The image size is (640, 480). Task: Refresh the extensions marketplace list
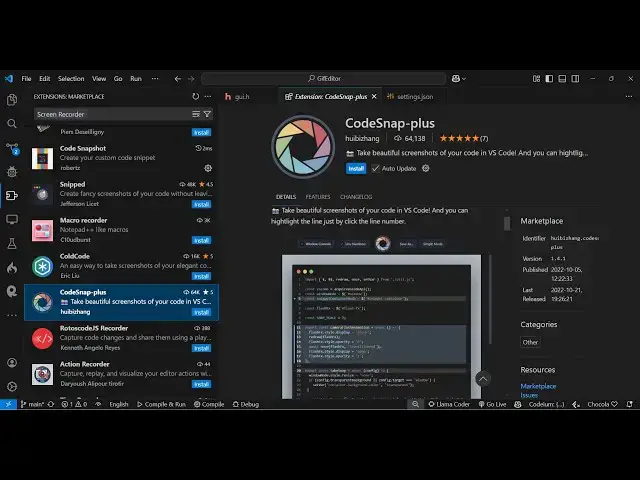[196, 96]
